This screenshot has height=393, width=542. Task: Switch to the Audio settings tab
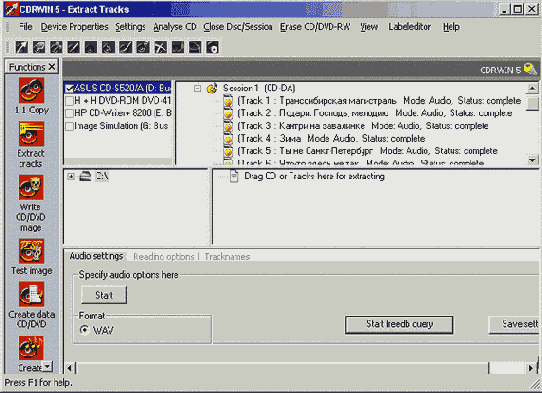coord(96,256)
